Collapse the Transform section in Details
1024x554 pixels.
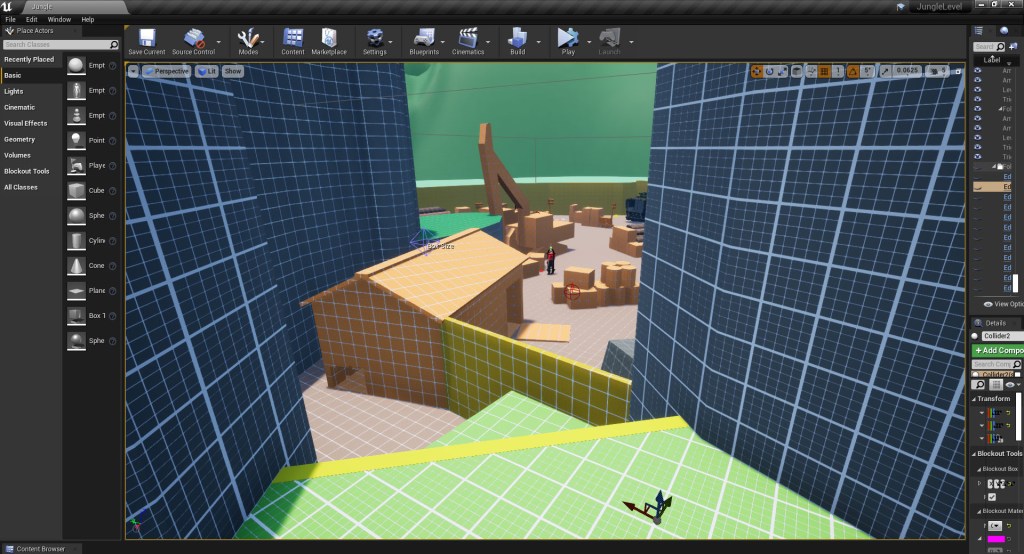pyautogui.click(x=976, y=399)
